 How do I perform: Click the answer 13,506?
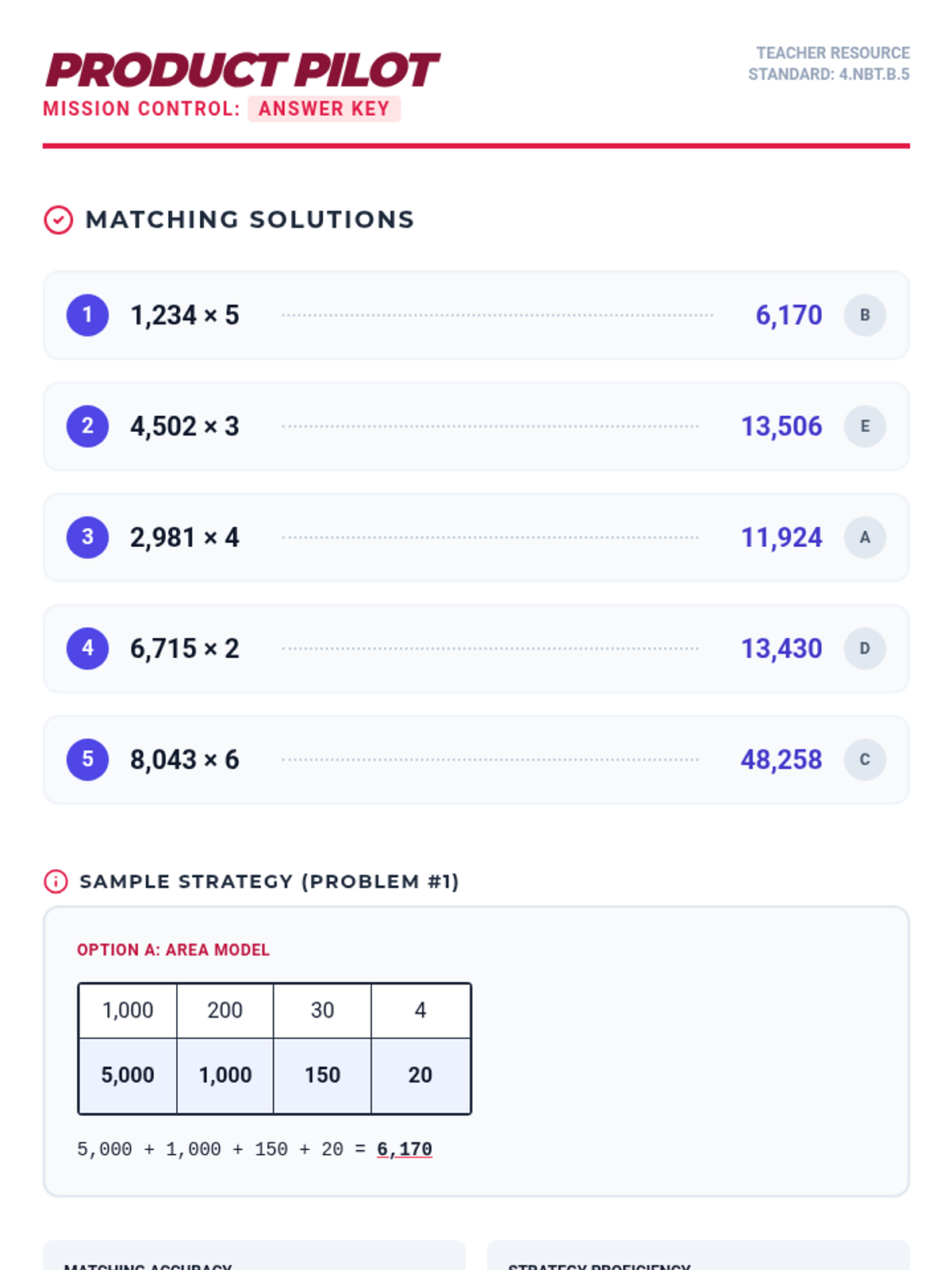[x=781, y=426]
